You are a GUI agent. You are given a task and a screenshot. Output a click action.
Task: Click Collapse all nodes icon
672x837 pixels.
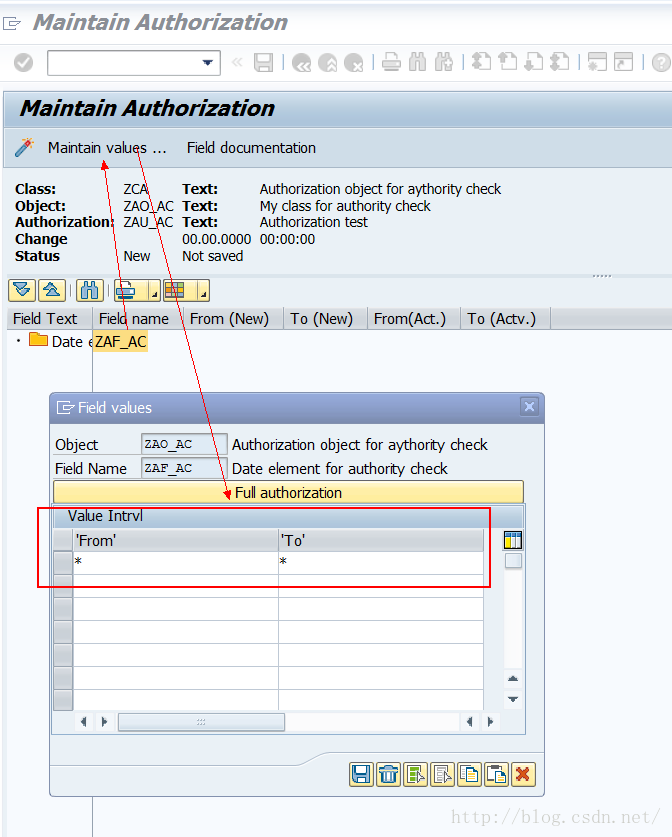[x=52, y=290]
